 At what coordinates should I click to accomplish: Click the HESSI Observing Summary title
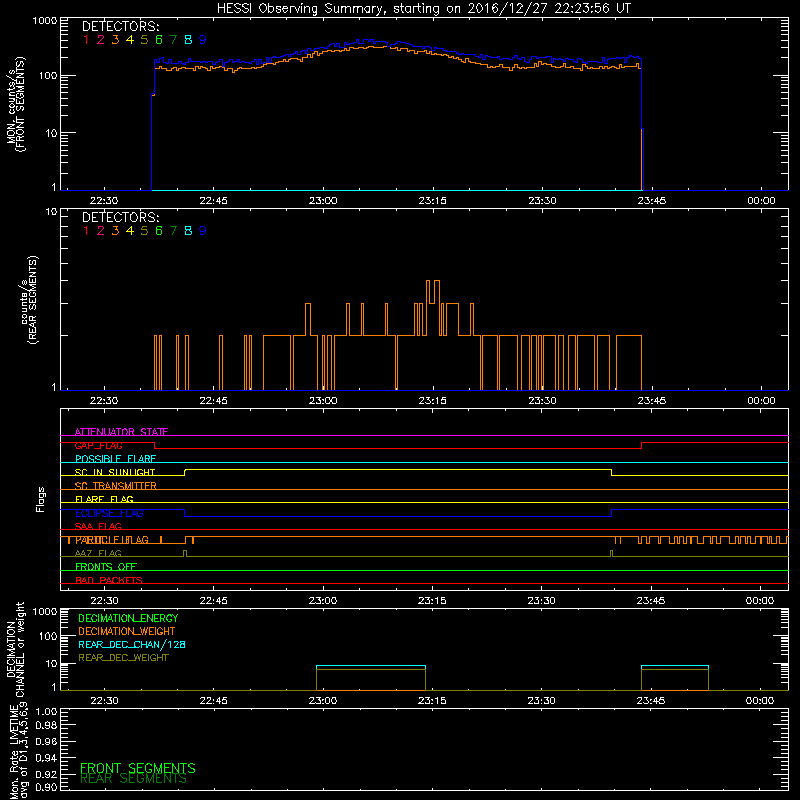[x=423, y=9]
